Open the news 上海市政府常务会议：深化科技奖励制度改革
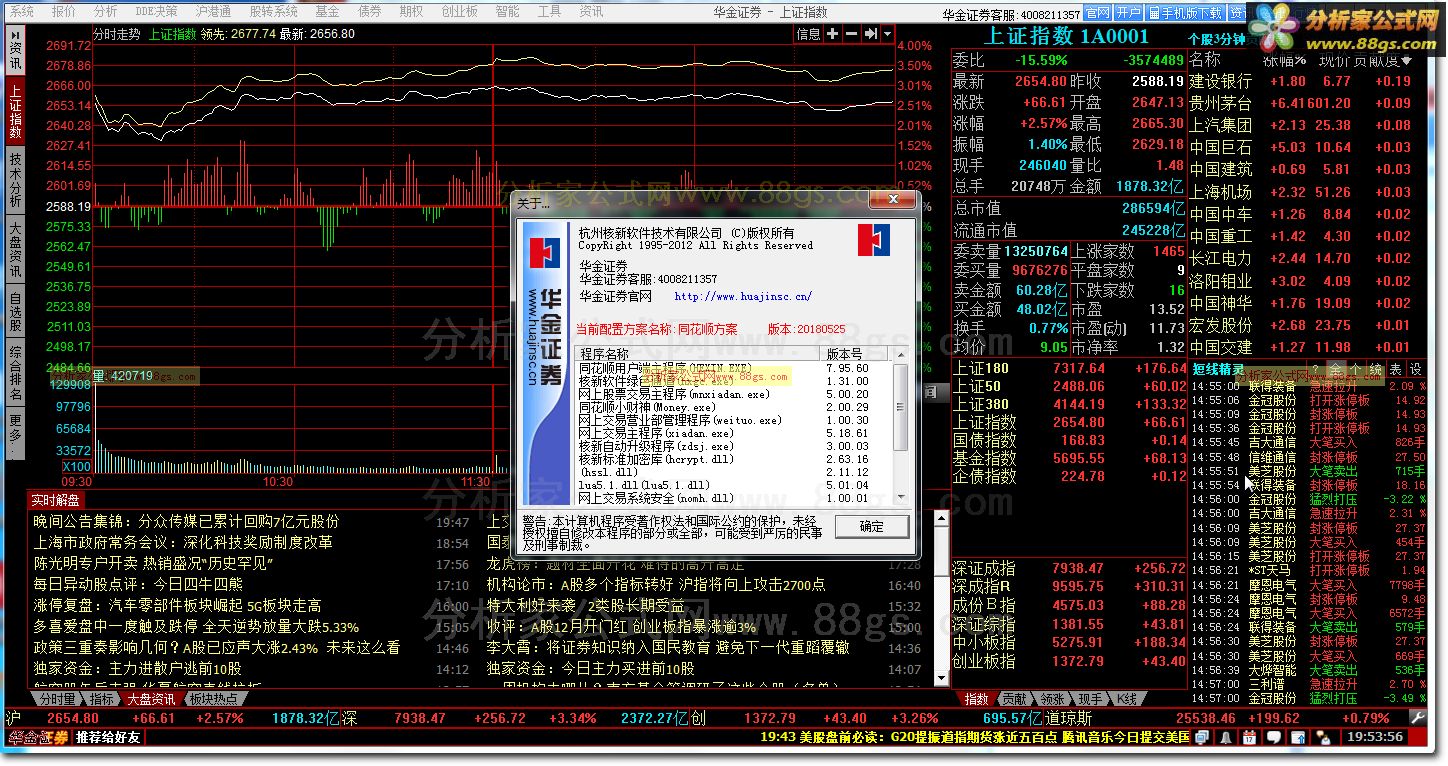This screenshot has height=766, width=1448. click(x=183, y=542)
